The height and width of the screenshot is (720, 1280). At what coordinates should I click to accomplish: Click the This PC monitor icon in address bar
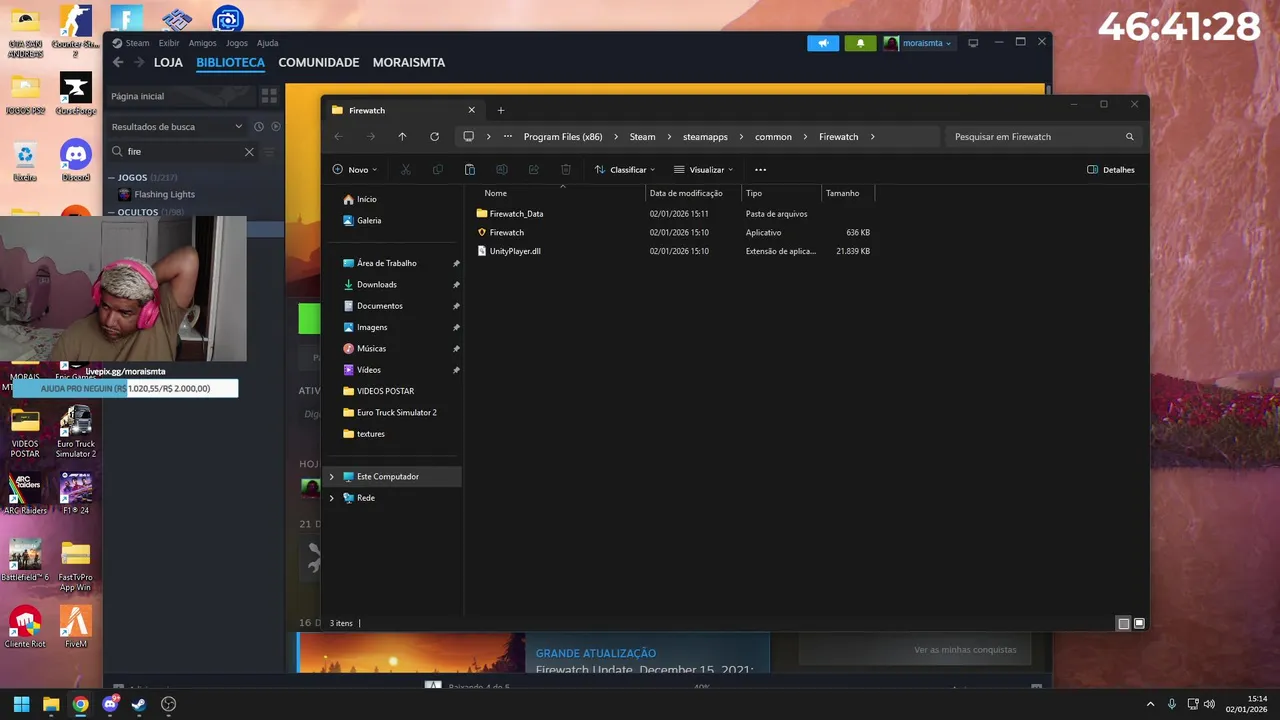tap(468, 137)
